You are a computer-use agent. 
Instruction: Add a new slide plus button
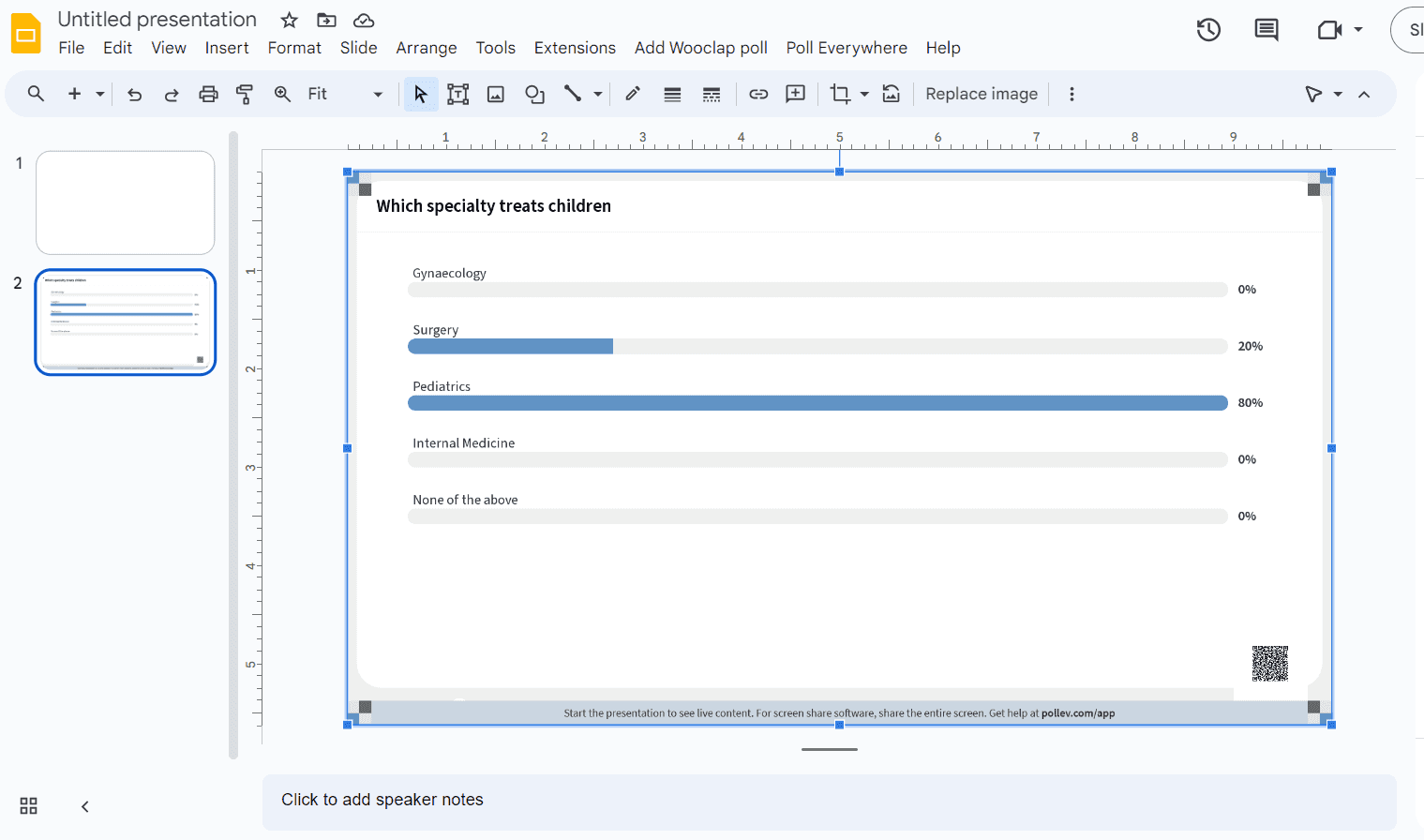(74, 94)
